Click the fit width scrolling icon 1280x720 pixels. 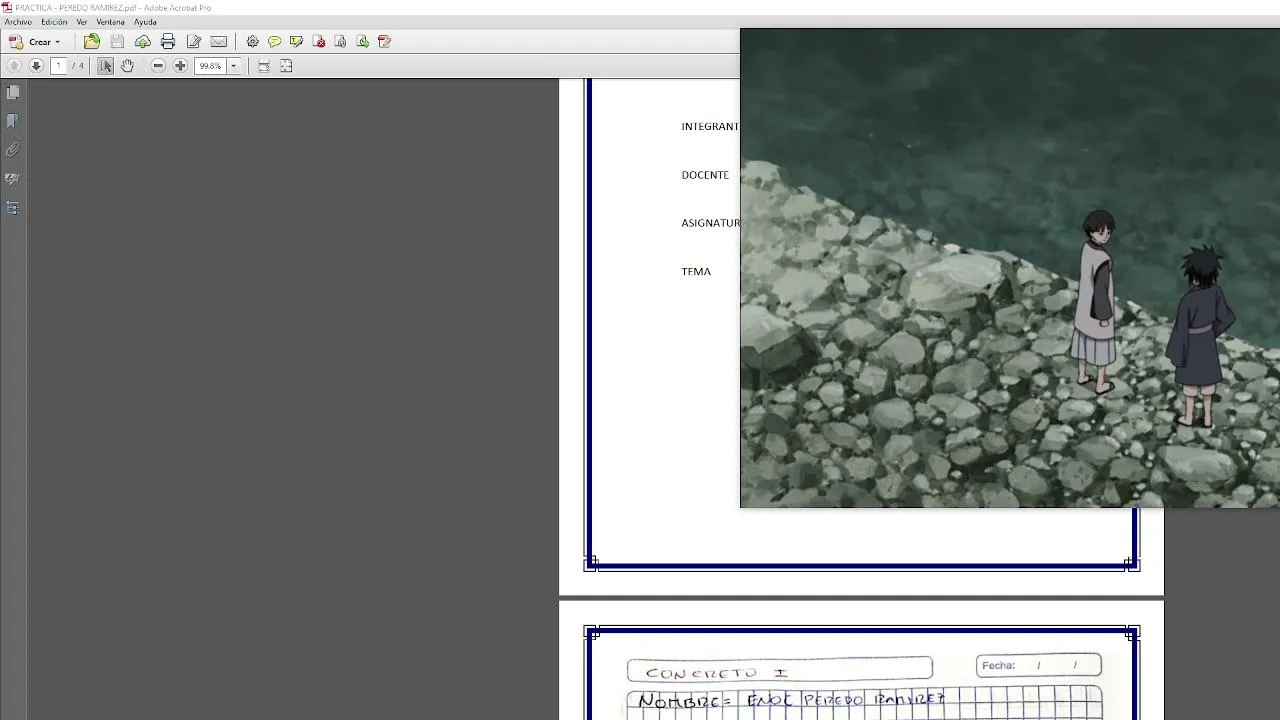pos(264,66)
